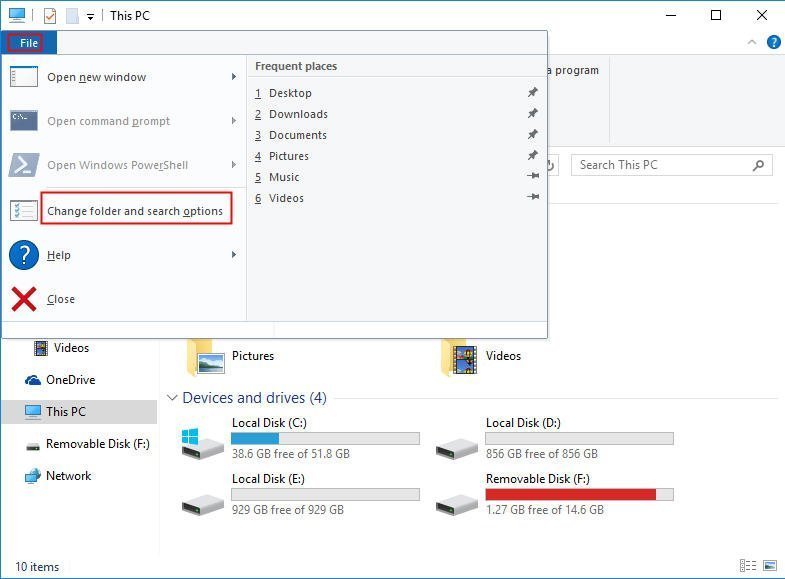Click the Network icon in sidebar
This screenshot has width=785, height=579.
click(33, 476)
